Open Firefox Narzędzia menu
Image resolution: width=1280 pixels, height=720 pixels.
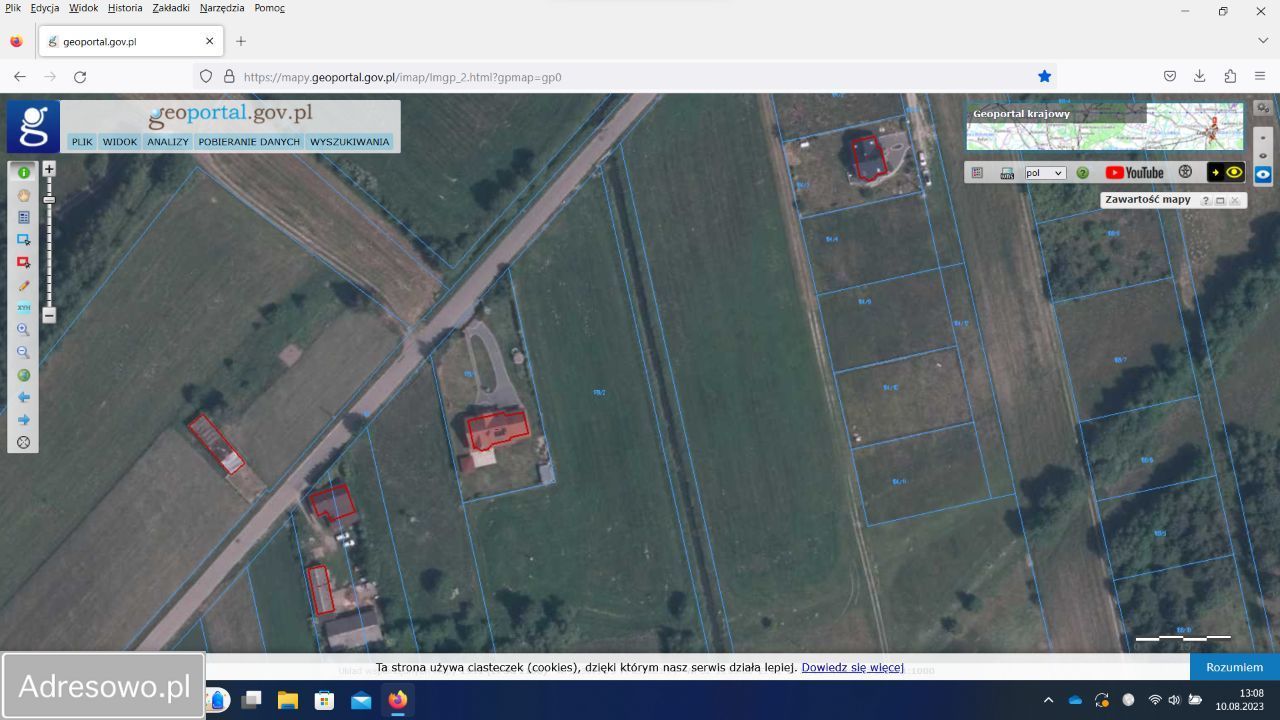pyautogui.click(x=222, y=8)
